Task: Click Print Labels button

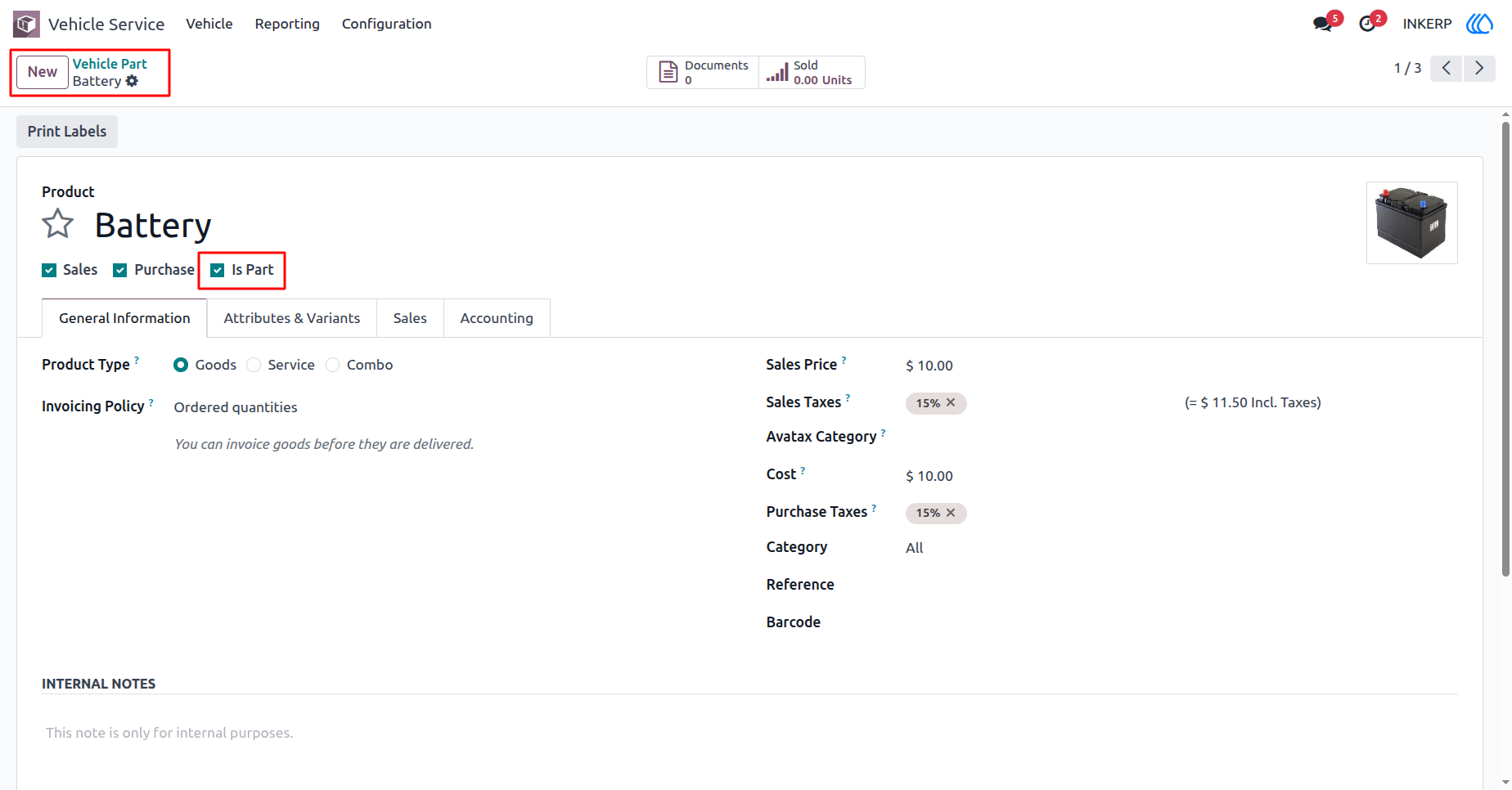Action: click(x=67, y=132)
